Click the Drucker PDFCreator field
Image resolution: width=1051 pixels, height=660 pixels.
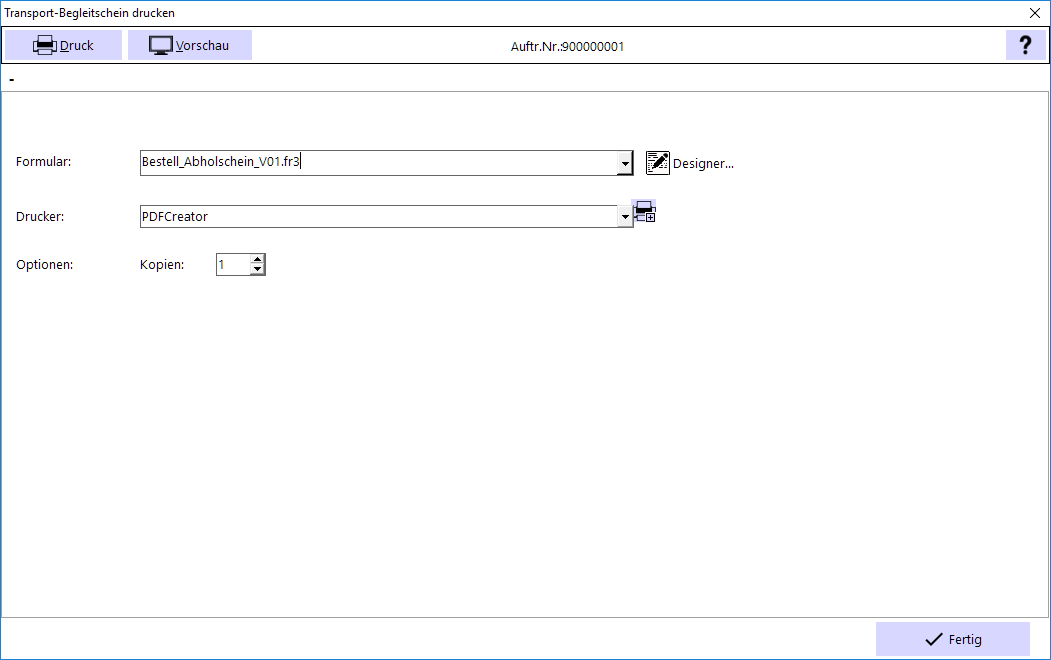(379, 216)
